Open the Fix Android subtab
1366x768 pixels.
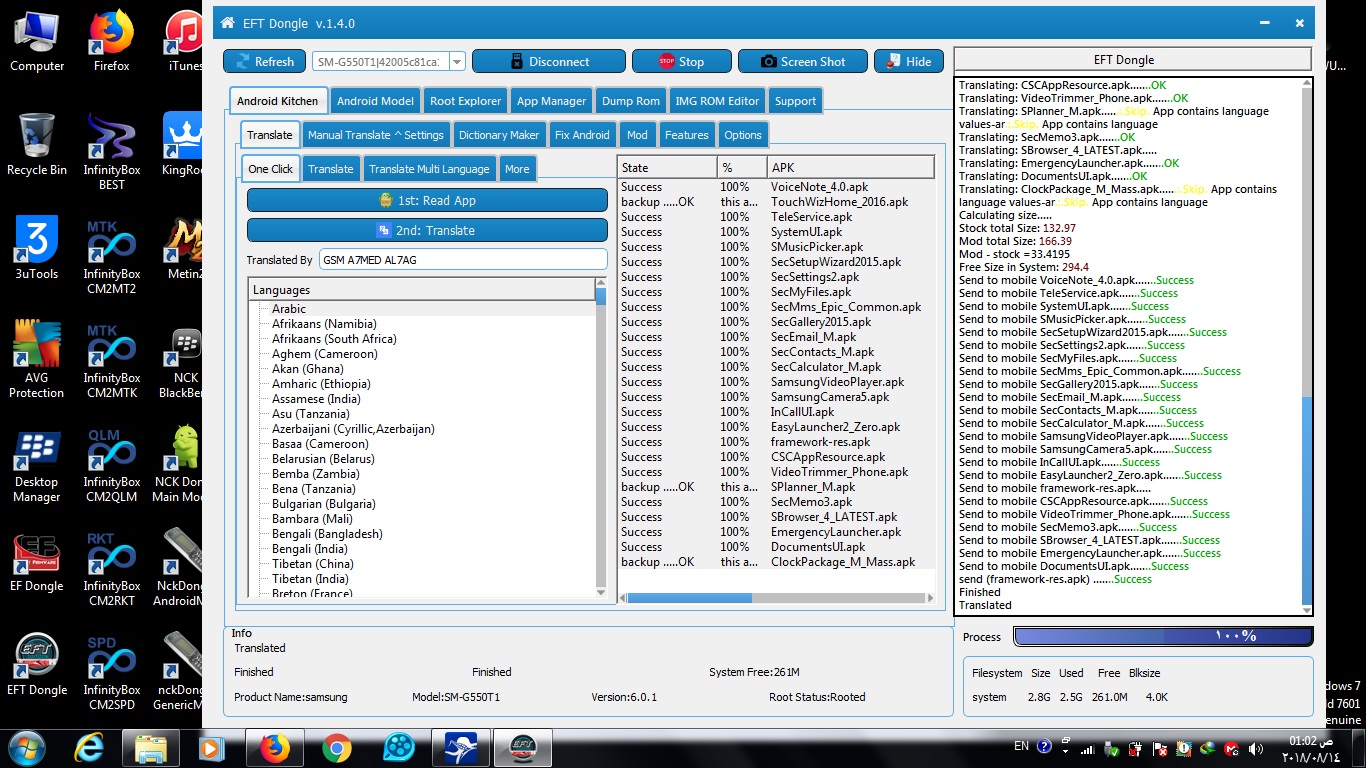pos(582,135)
